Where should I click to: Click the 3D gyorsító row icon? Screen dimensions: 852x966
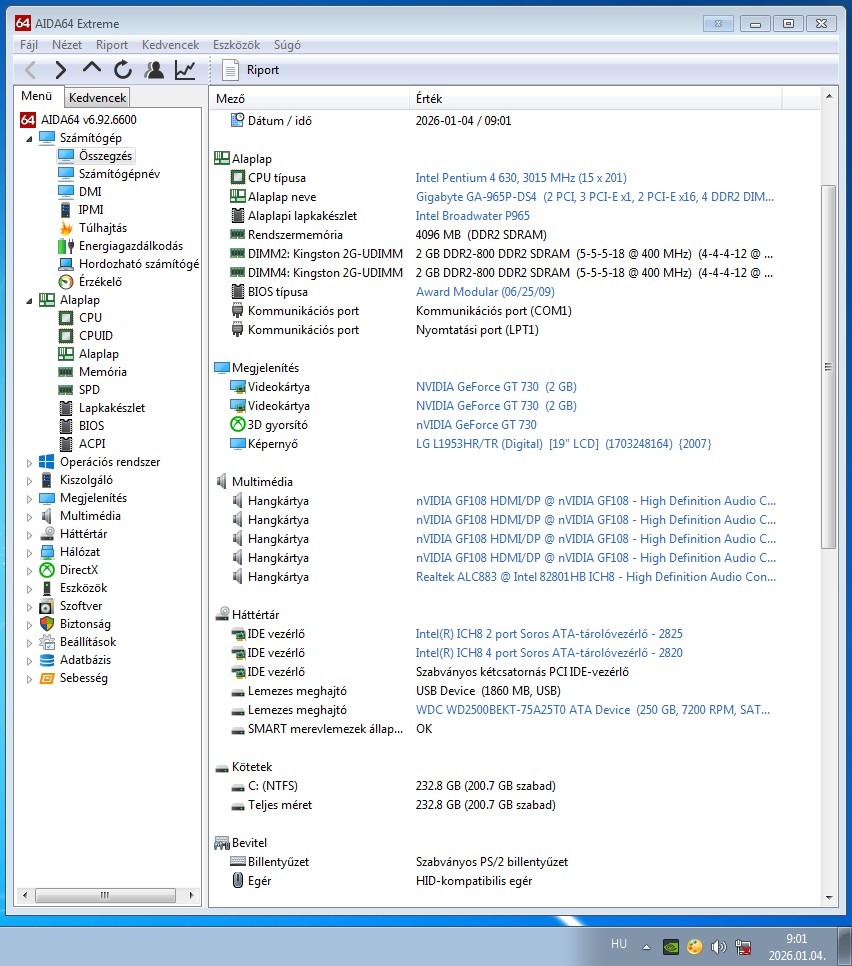point(238,424)
